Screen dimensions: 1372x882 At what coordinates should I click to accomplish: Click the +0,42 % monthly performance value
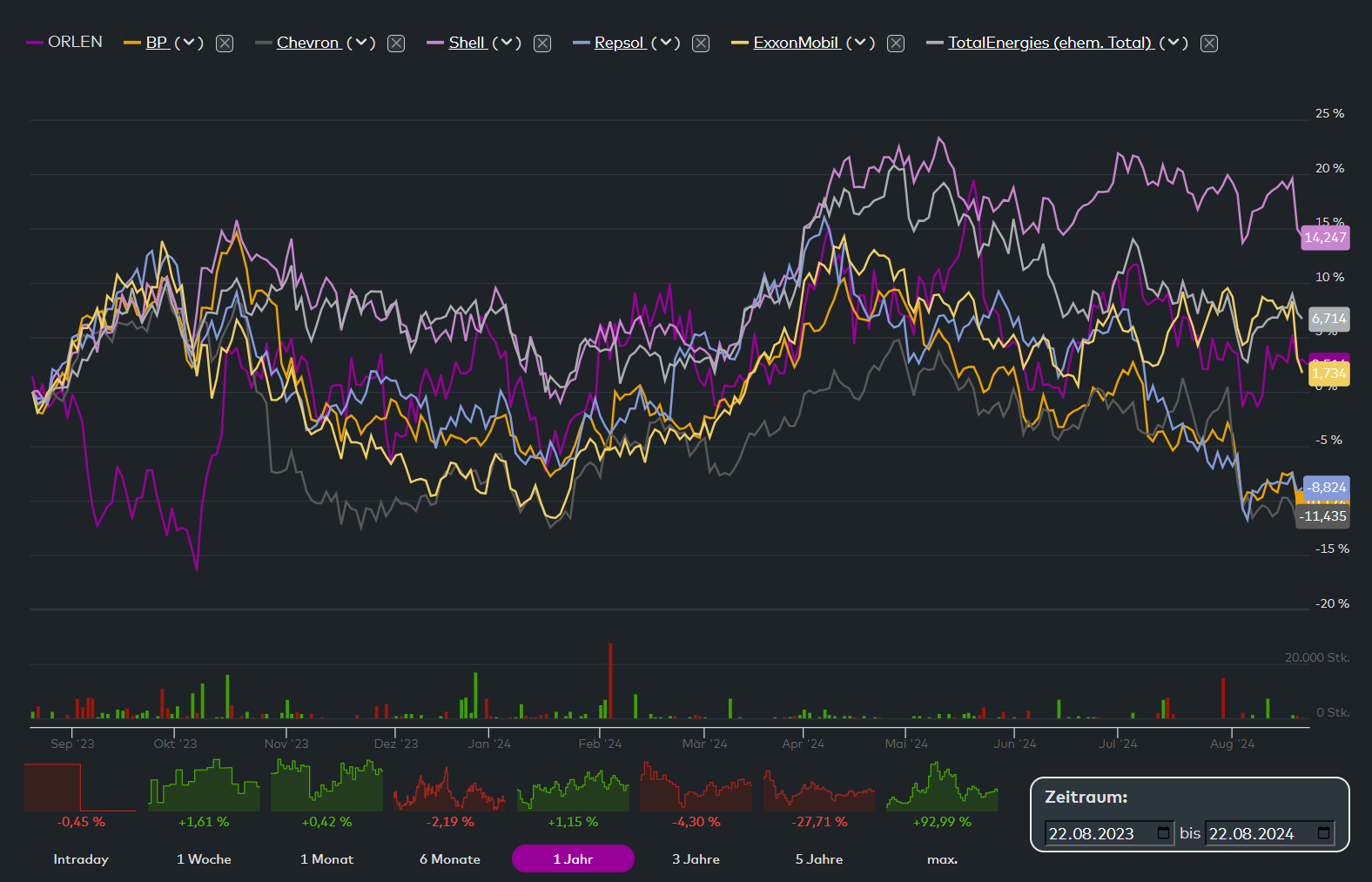click(x=326, y=822)
